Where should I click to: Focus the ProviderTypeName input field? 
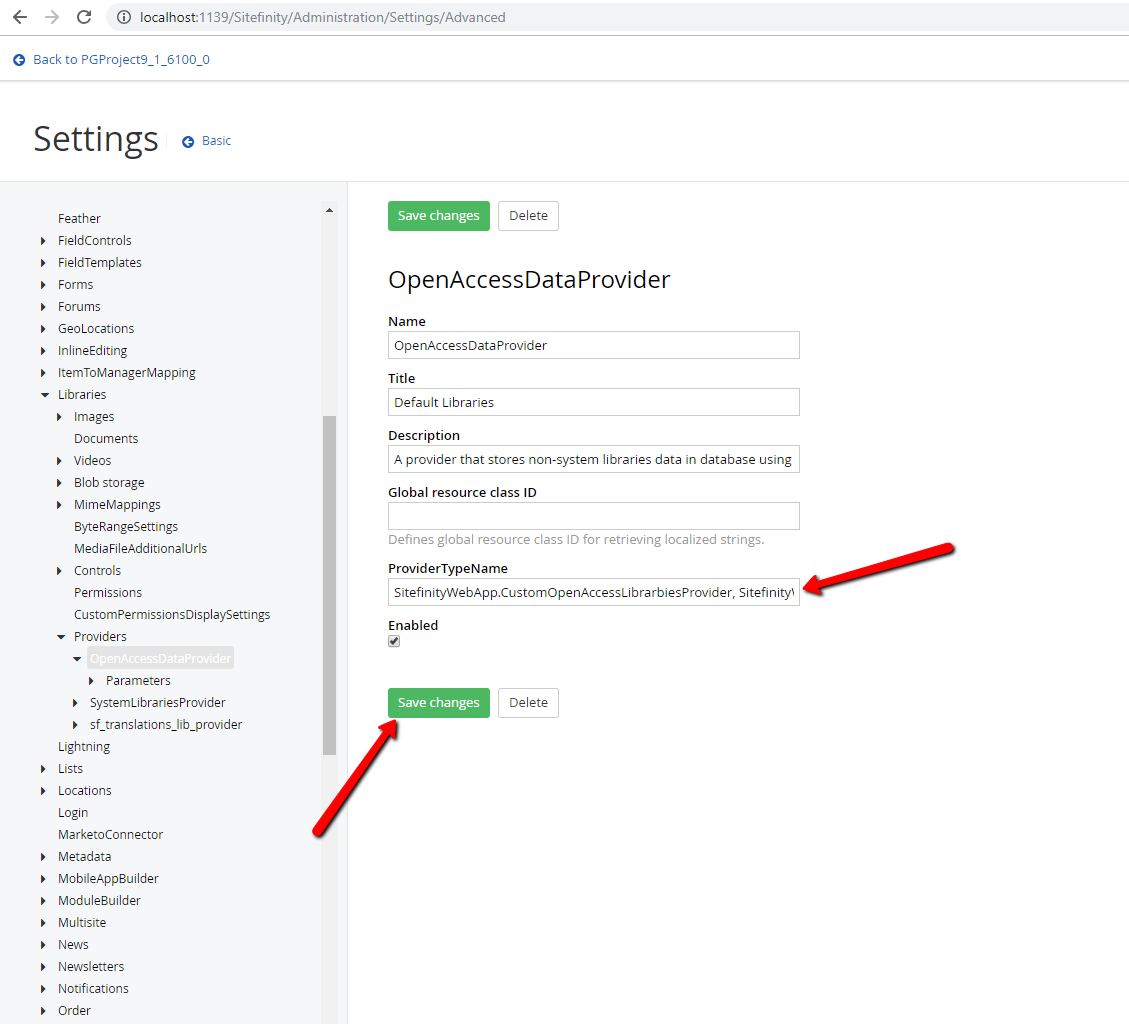pyautogui.click(x=593, y=592)
